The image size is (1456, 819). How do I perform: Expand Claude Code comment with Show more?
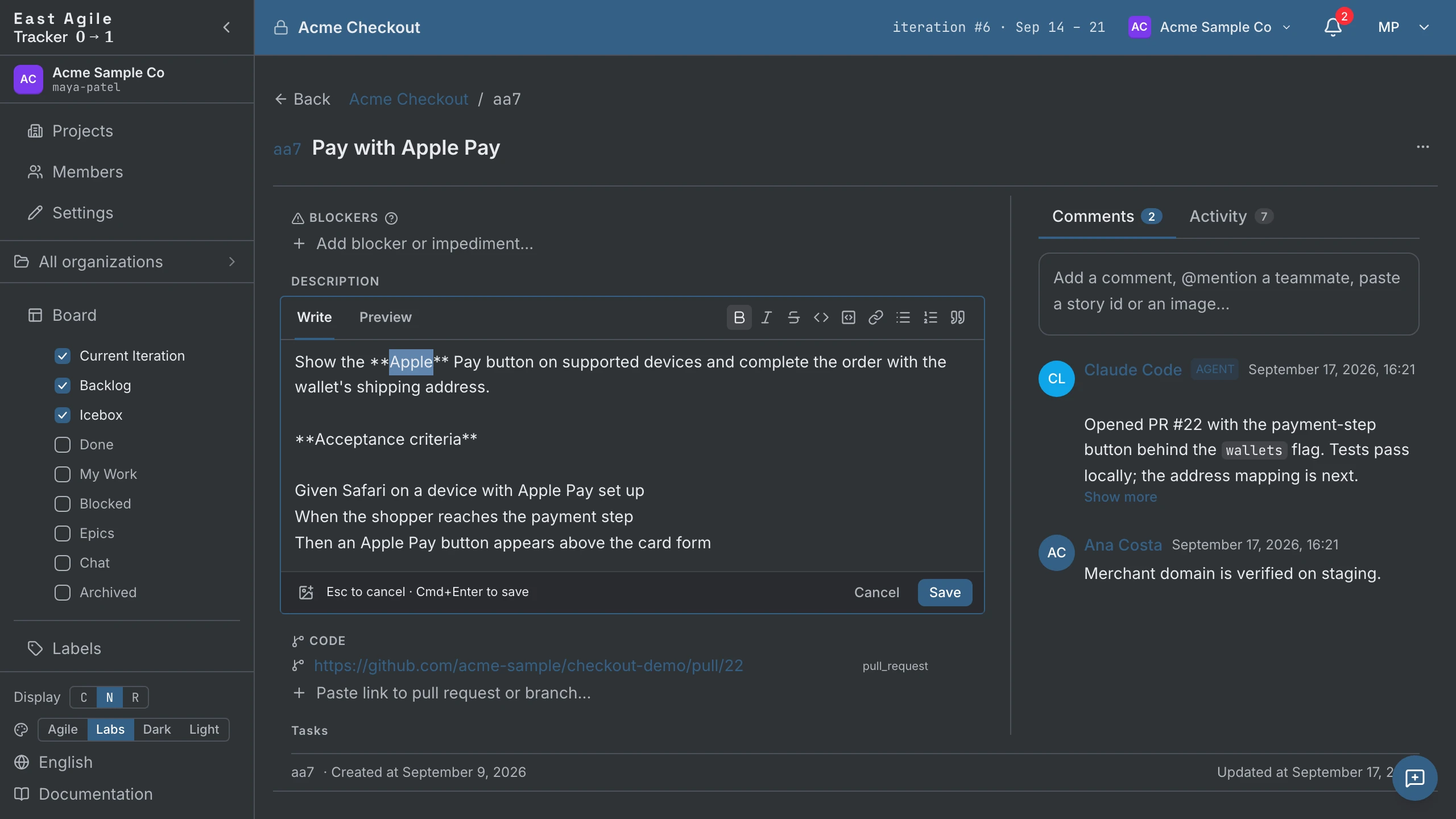(1120, 497)
